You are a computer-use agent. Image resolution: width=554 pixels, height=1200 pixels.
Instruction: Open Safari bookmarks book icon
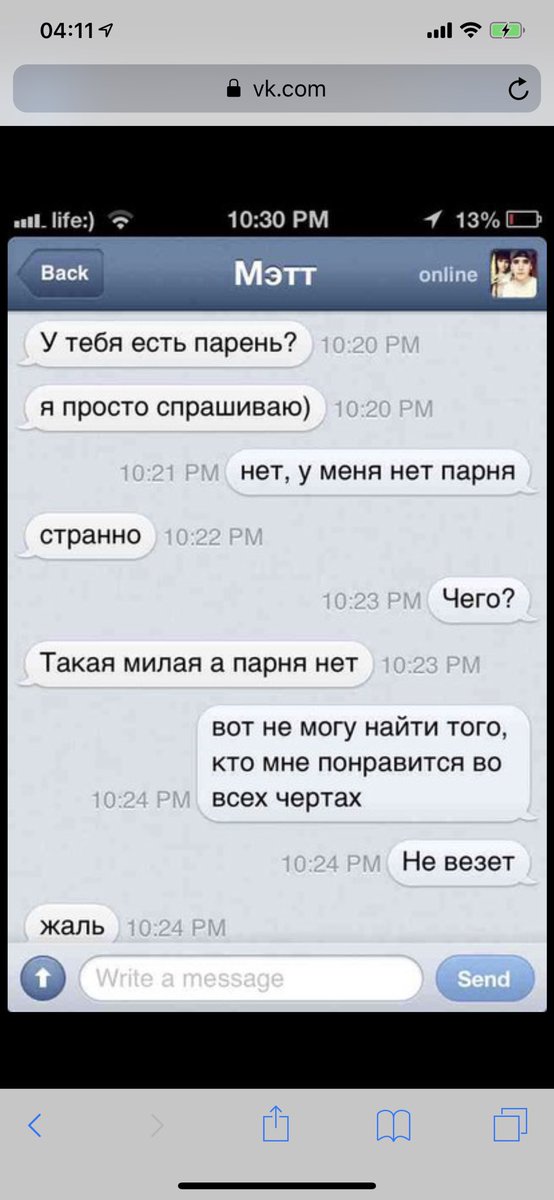pos(394,1126)
